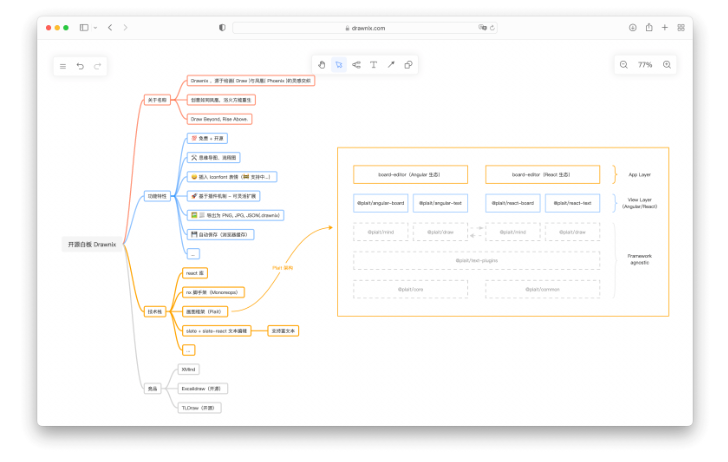728x462 pixels.
Task: Open the Shapes tool
Action: (x=408, y=65)
